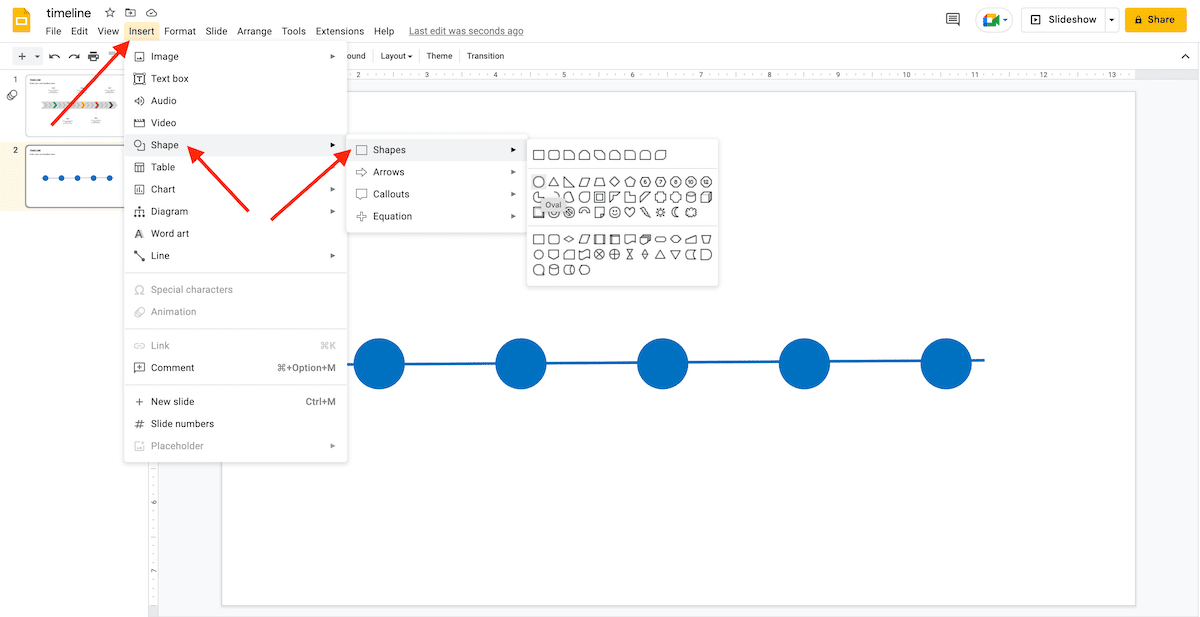Choose the plain Rectangle in the top row
This screenshot has width=1200, height=617.
coord(539,155)
